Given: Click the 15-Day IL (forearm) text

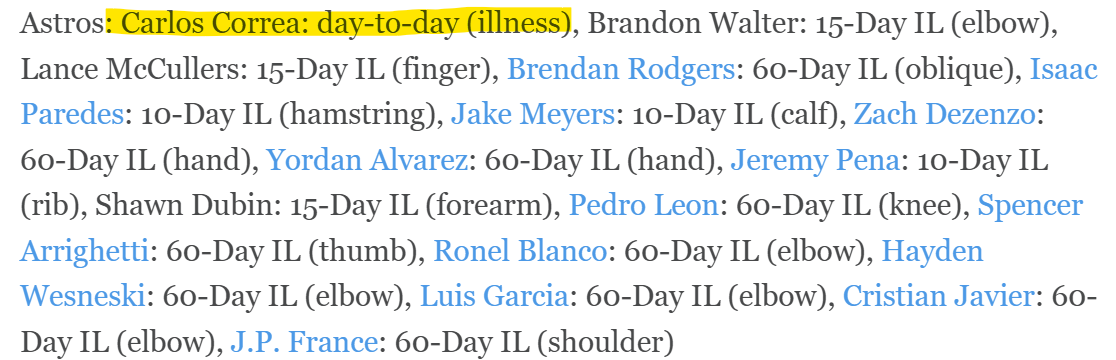Looking at the screenshot, I should (422, 206).
